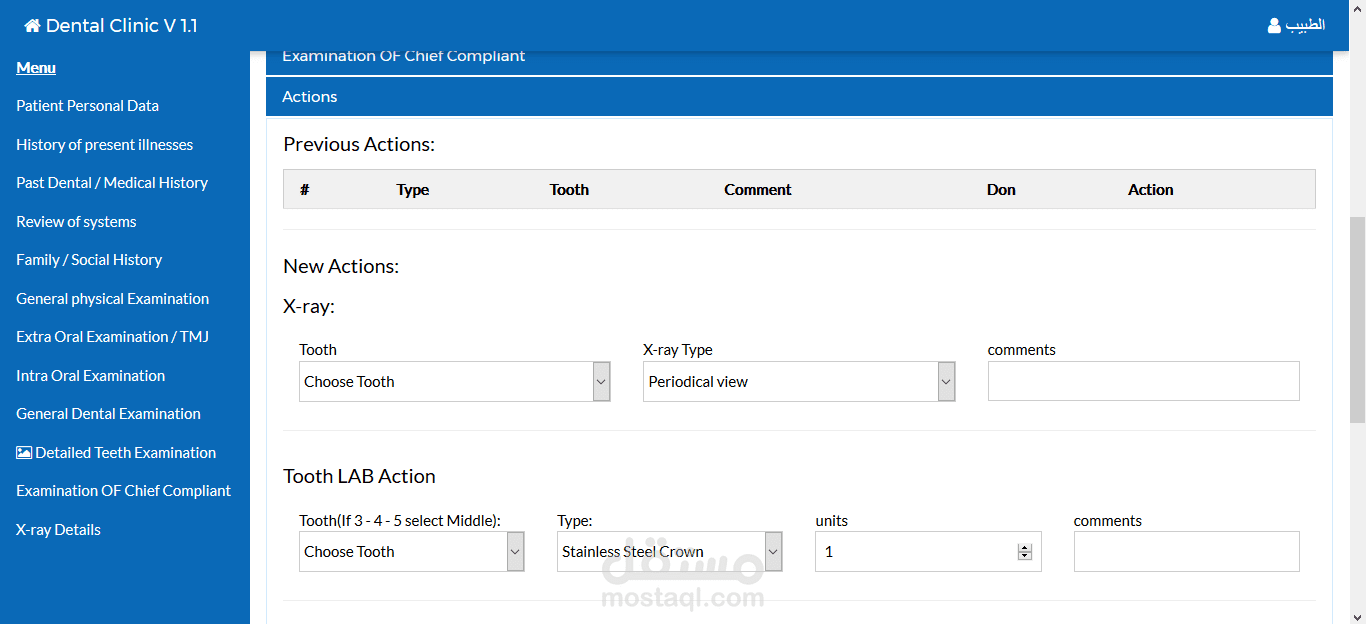
Task: Select Past Dental / Medical History
Action: 112,183
